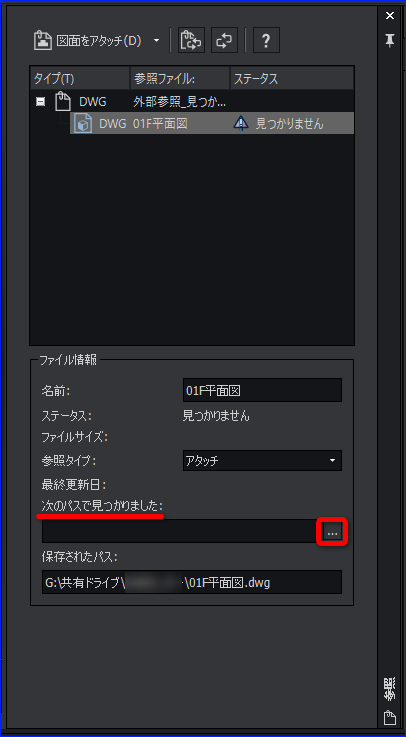Collapse the DWG parent tree node

pos(41,101)
